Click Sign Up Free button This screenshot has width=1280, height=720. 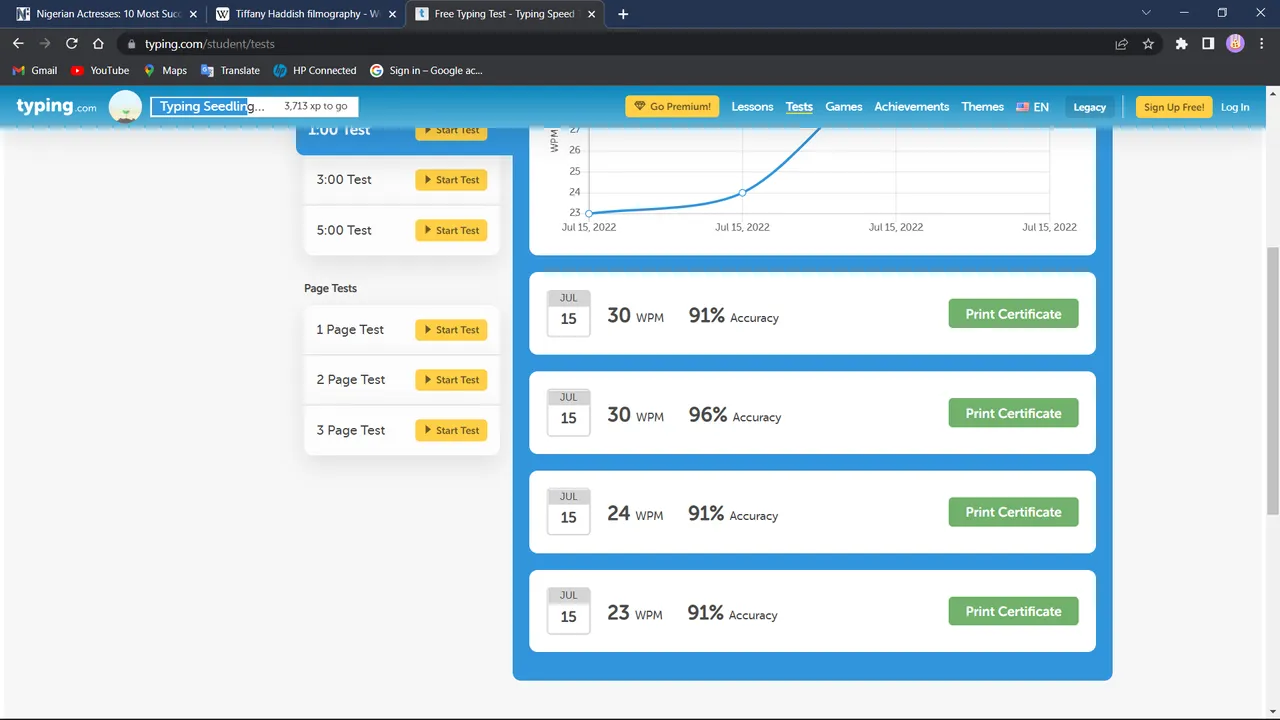point(1174,107)
